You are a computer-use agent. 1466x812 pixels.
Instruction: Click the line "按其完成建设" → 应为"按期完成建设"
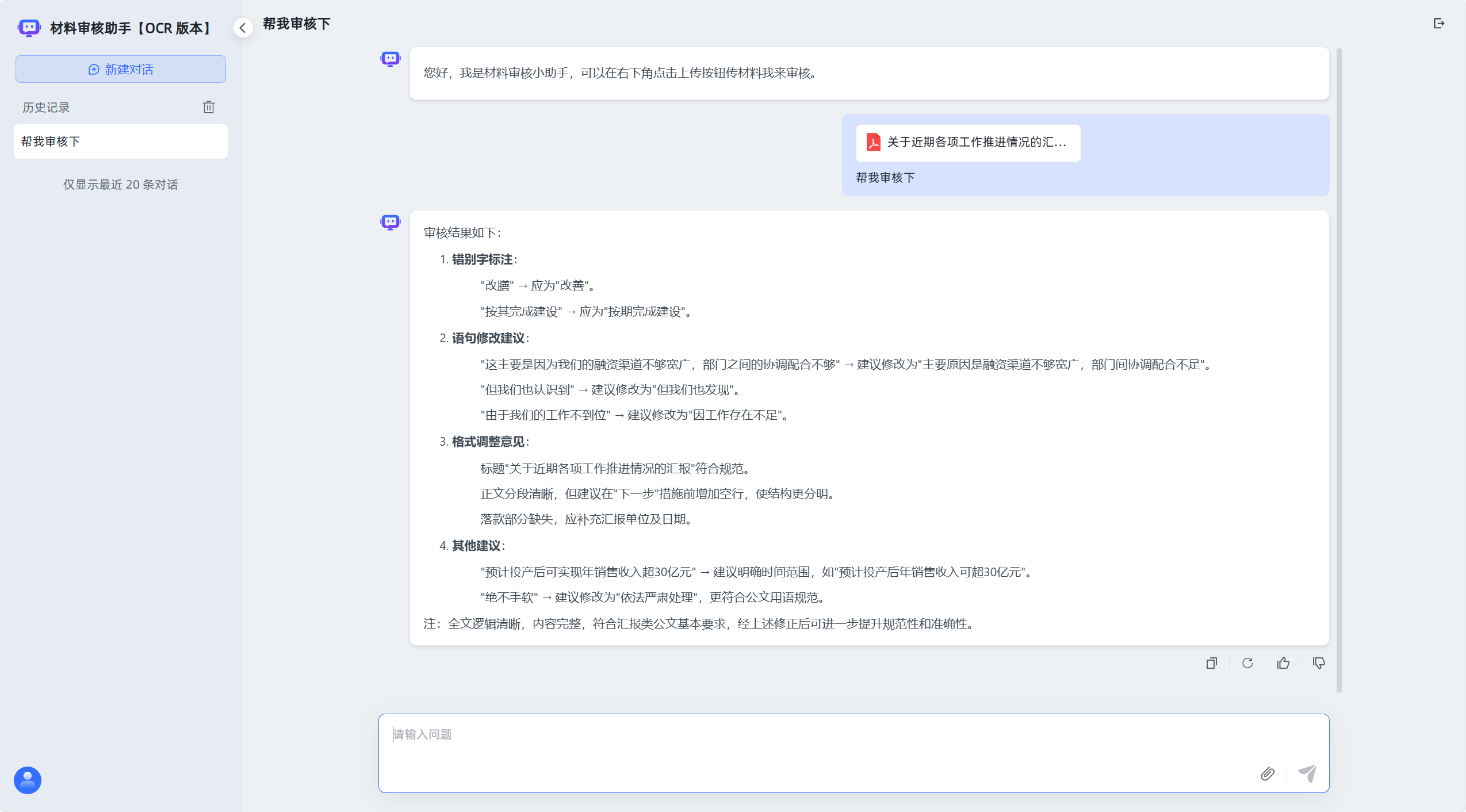[x=586, y=312]
